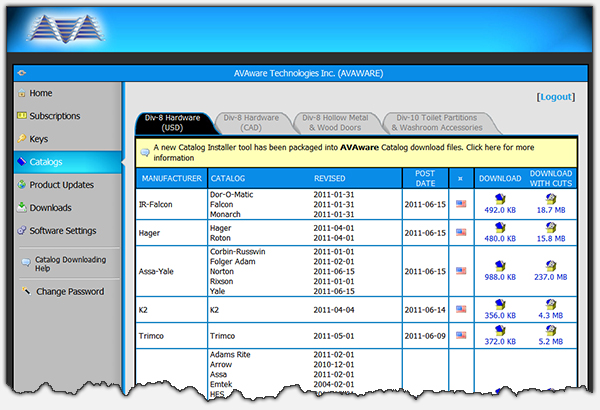Open the Home sidebar item
The image size is (600, 410).
pos(41,93)
